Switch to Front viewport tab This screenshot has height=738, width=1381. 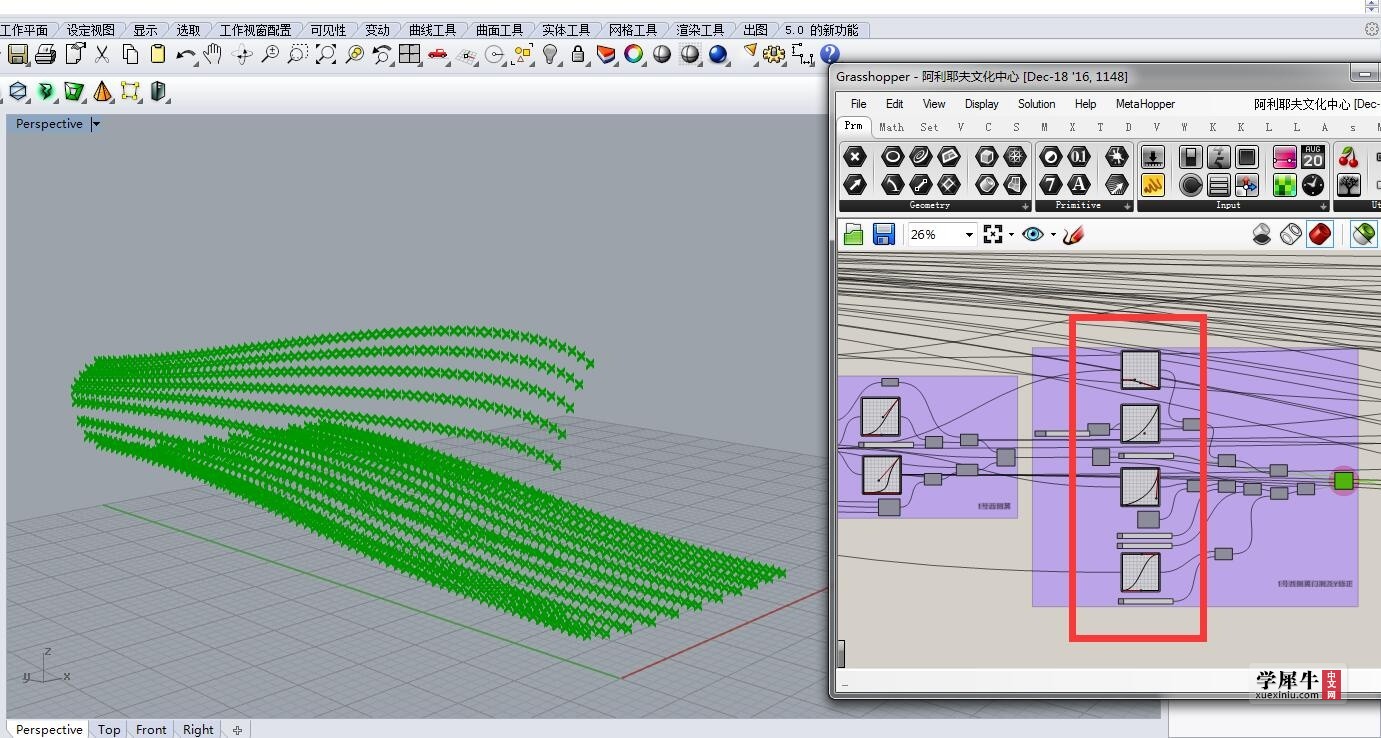click(151, 729)
